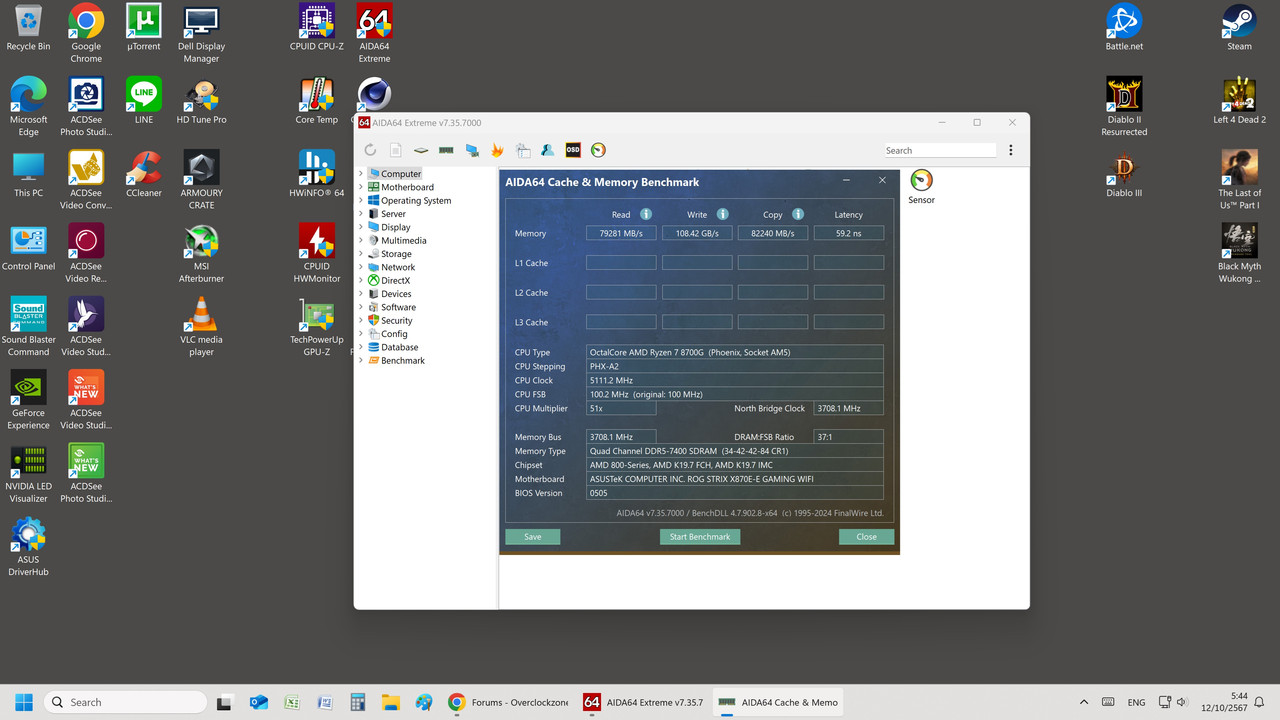1280x720 pixels.
Task: Expand the Storage tree node
Action: click(x=361, y=254)
